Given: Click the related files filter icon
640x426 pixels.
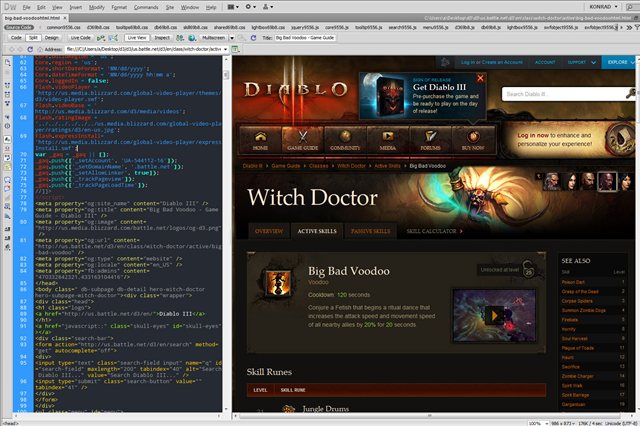Looking at the screenshot, I should coord(637,27).
